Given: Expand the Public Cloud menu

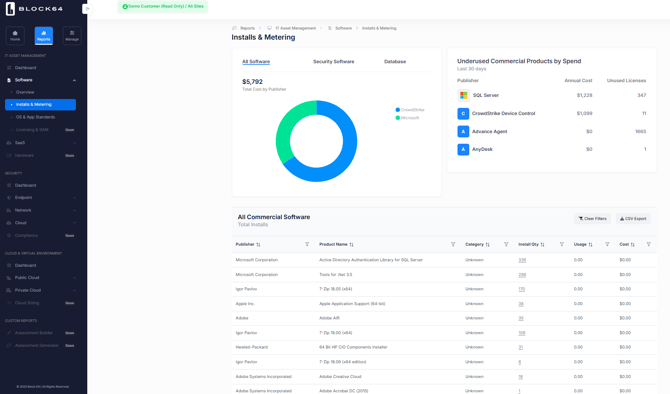Looking at the screenshot, I should (x=41, y=277).
